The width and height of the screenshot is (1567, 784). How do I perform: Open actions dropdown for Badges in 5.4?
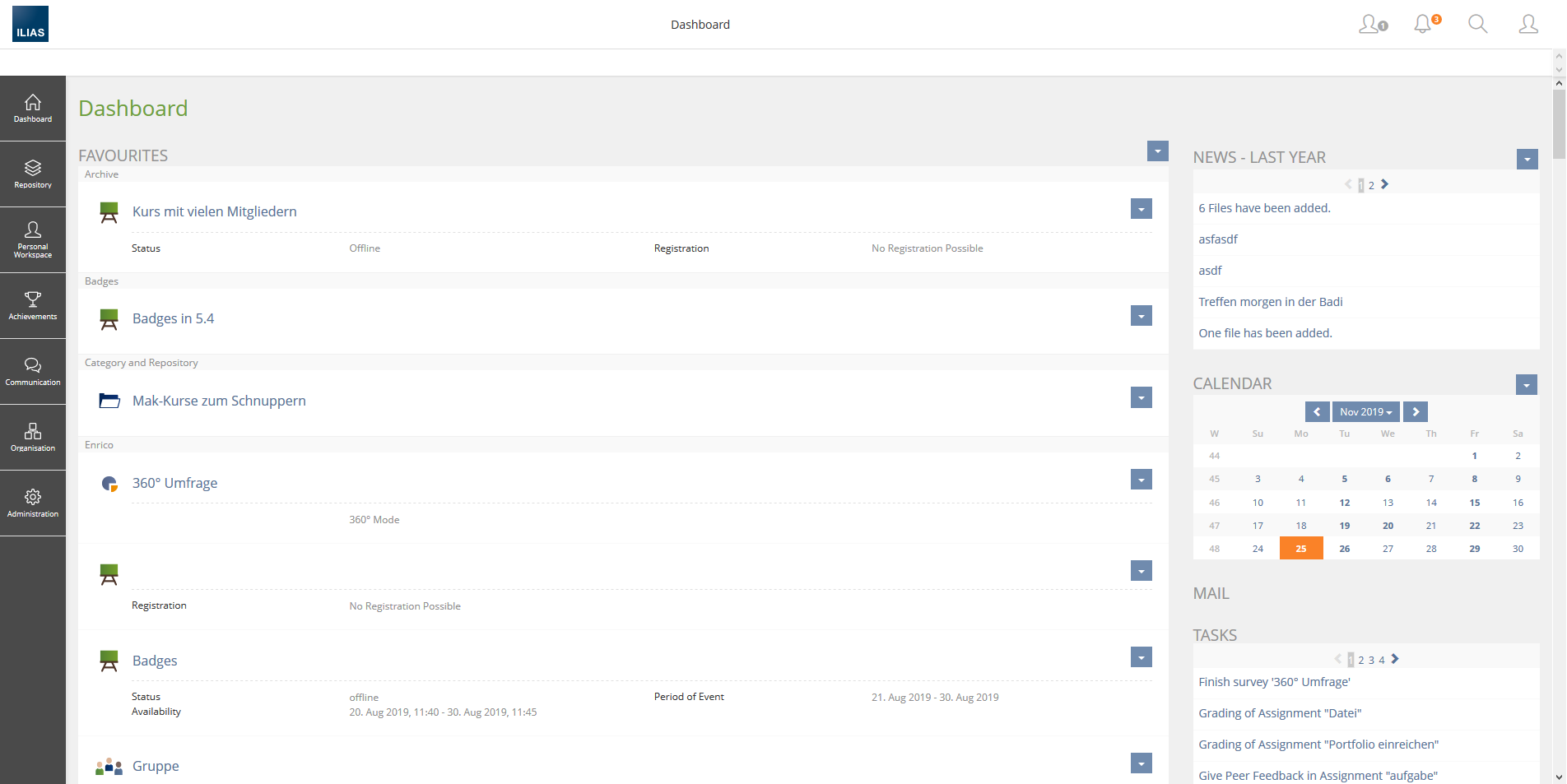tap(1141, 316)
